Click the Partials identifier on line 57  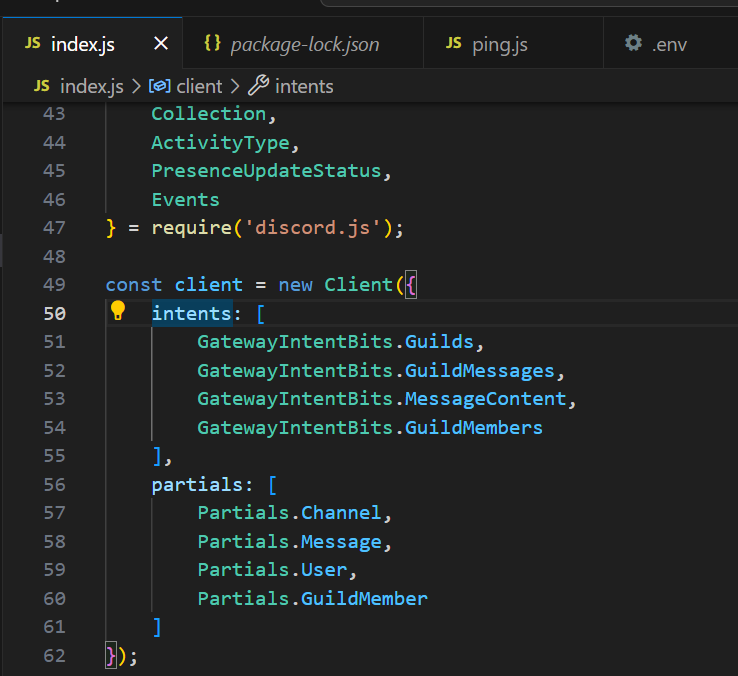(x=243, y=513)
